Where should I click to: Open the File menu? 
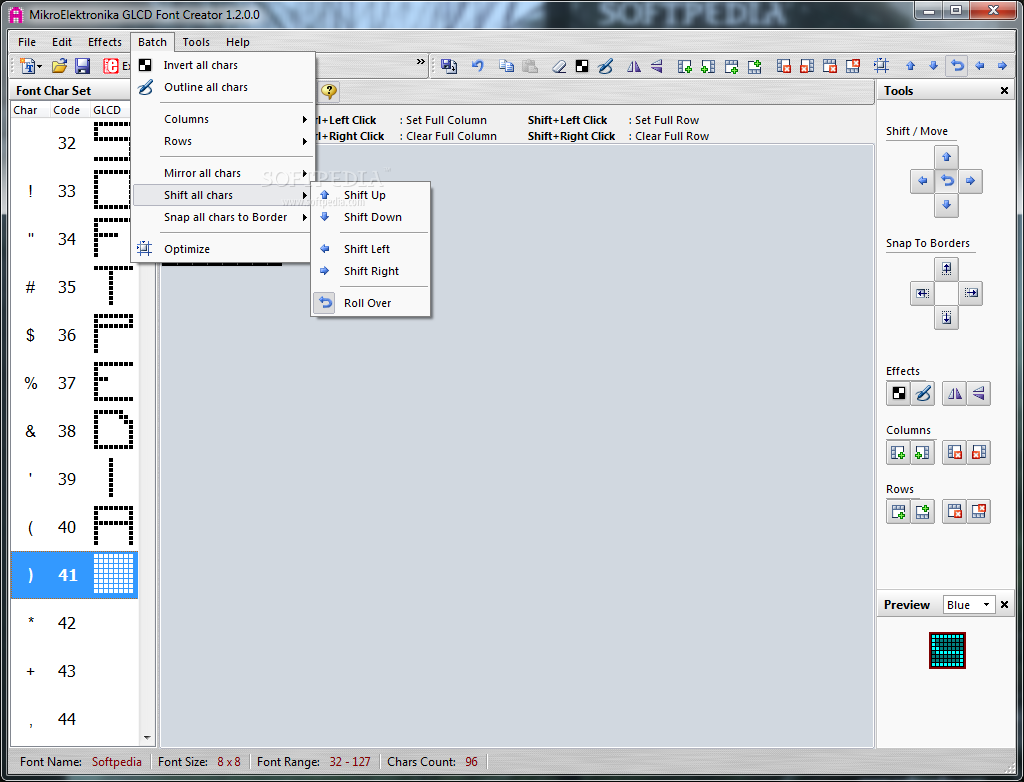(x=27, y=42)
